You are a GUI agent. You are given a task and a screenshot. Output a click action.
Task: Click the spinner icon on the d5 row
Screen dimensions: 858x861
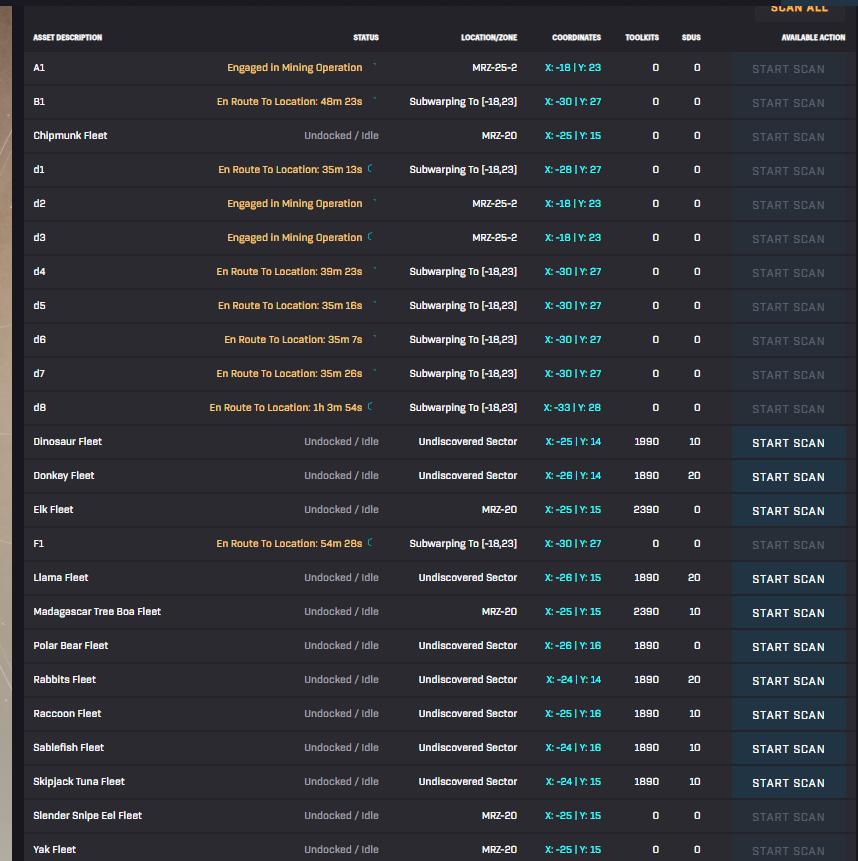375,303
